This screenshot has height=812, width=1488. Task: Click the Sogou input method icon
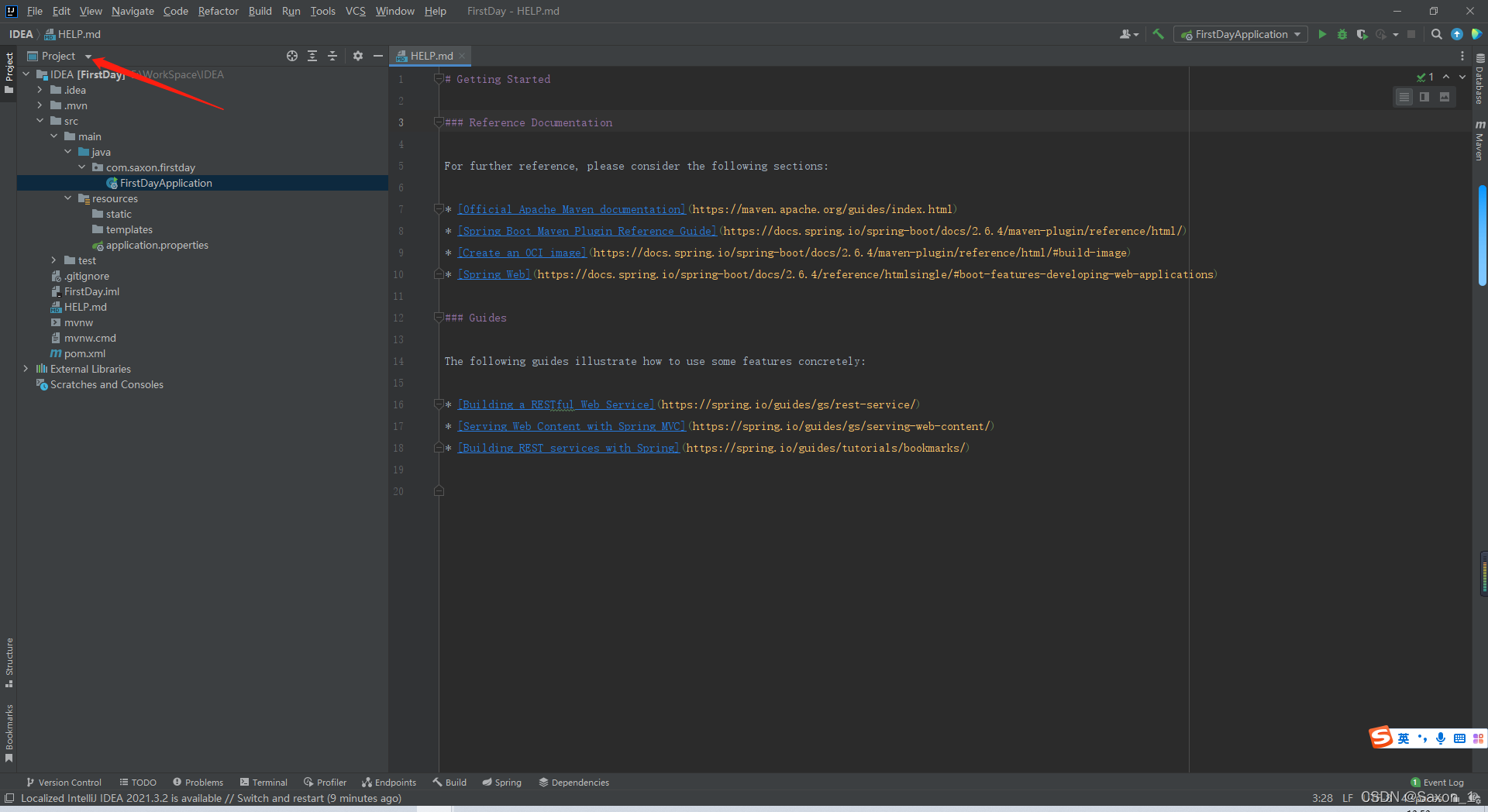(1380, 737)
